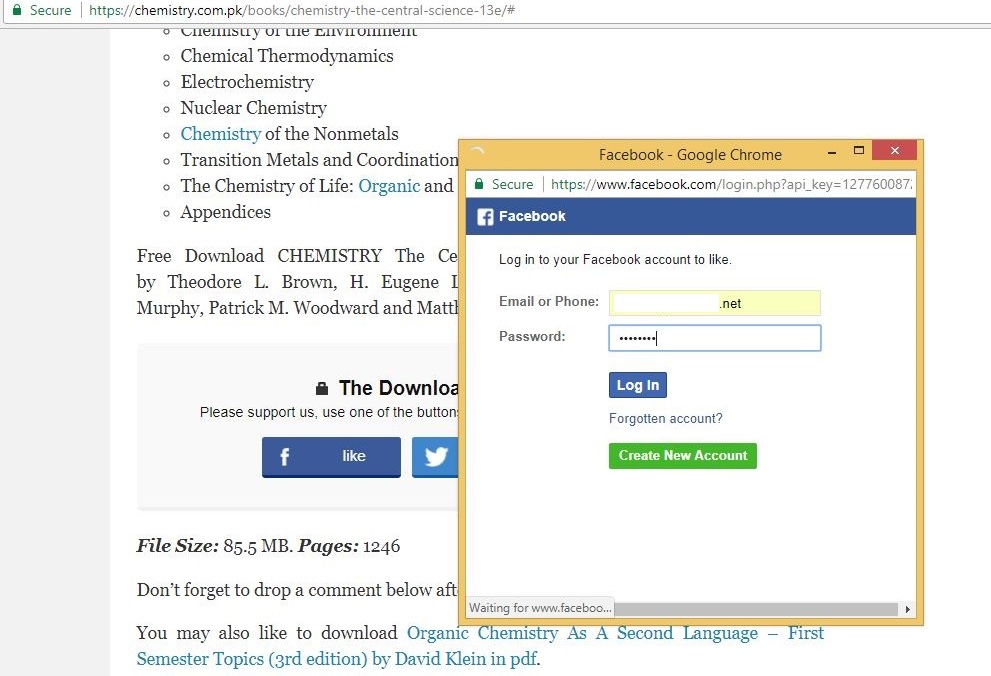Click the loading spinner icon in popup title bar
Viewport: 991px width, 676px height.
click(477, 154)
